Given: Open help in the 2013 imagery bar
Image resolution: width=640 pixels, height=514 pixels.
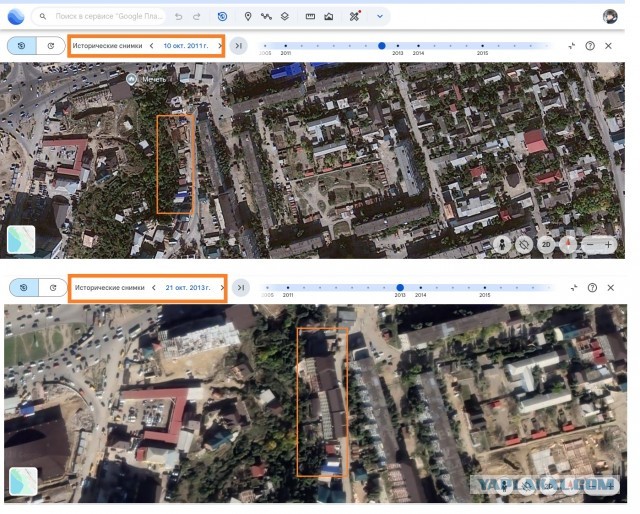Looking at the screenshot, I should 592,288.
